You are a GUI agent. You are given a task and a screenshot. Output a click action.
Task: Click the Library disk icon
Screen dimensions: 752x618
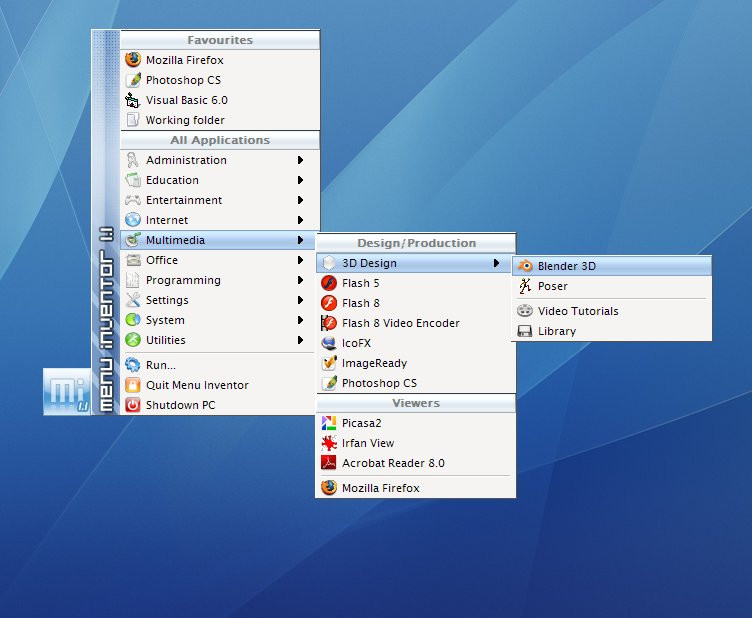[x=525, y=331]
